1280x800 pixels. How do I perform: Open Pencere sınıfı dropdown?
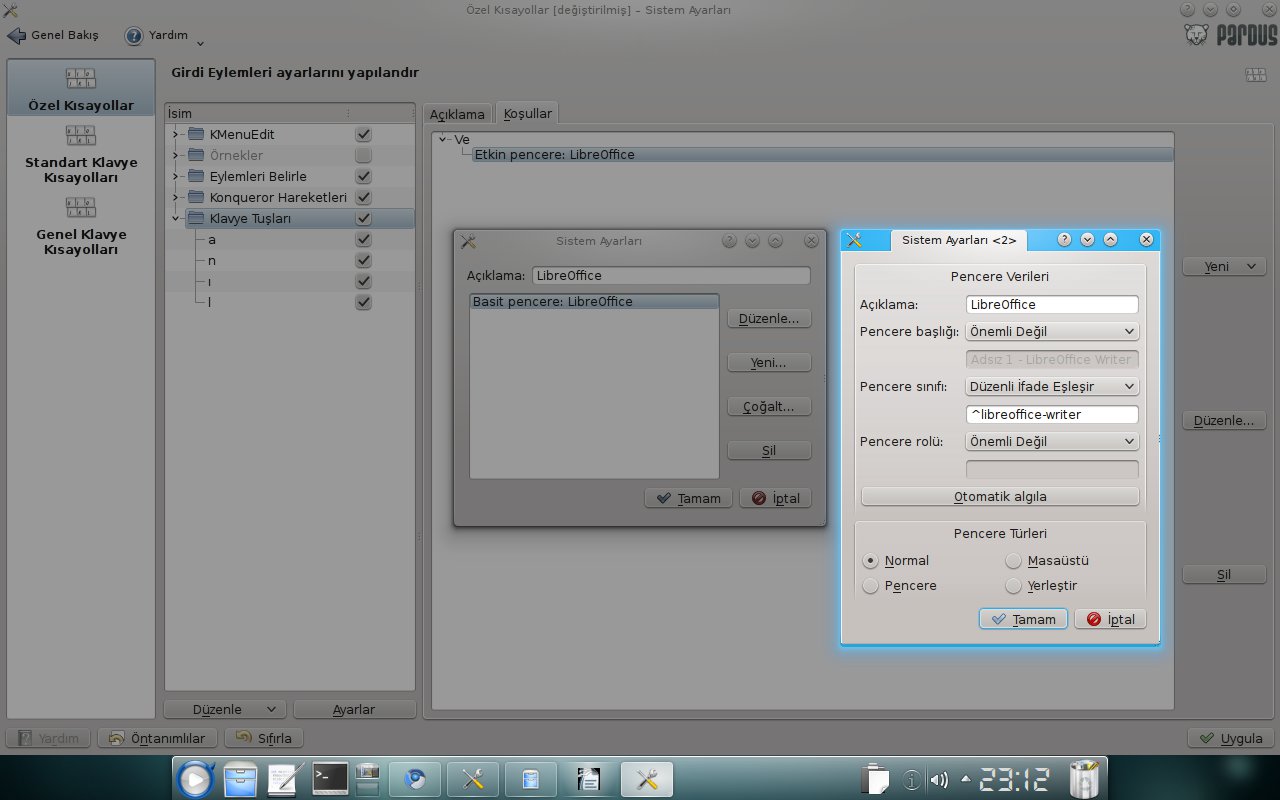(x=1052, y=386)
